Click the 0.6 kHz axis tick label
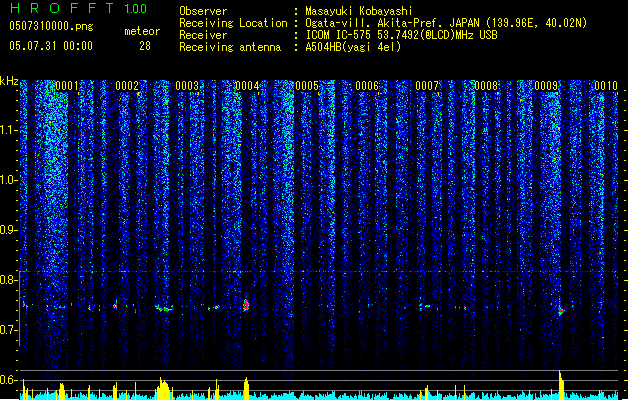 (9, 380)
